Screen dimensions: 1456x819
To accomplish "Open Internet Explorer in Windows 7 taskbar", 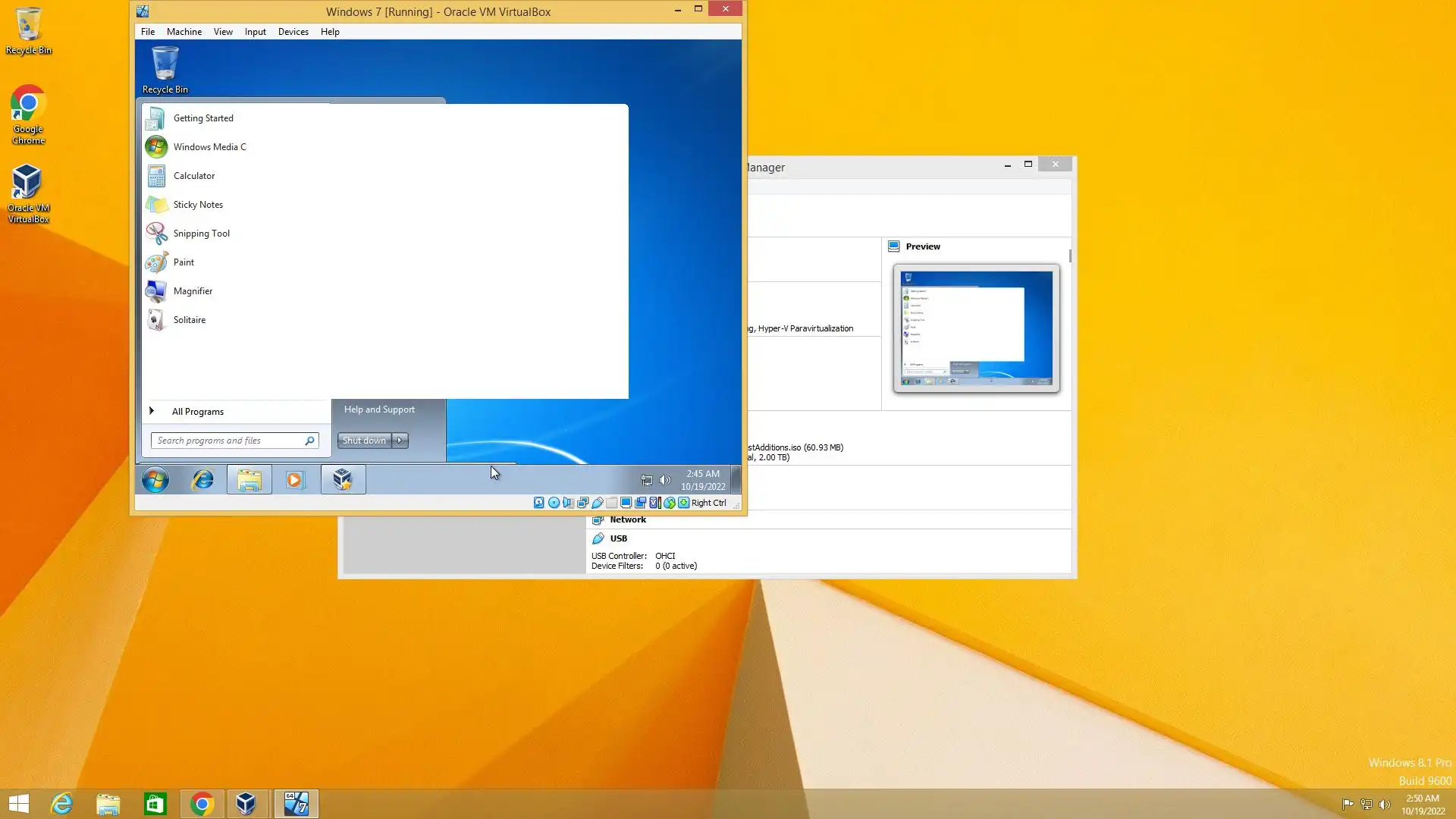I will click(202, 480).
